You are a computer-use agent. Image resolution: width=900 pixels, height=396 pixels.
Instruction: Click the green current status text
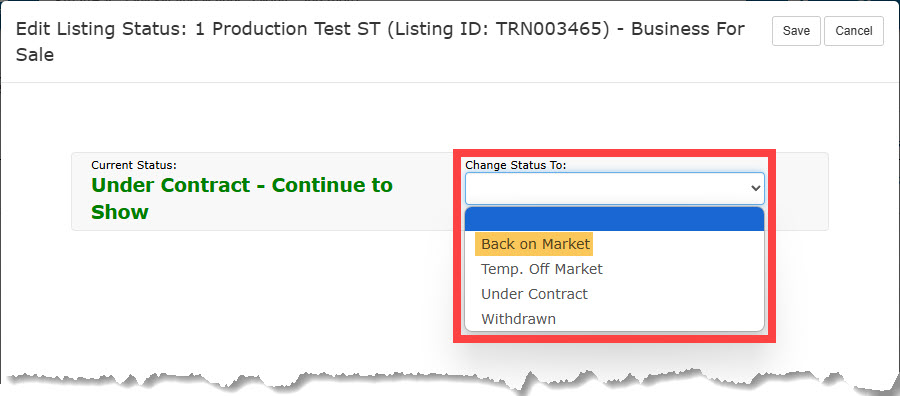tap(242, 199)
